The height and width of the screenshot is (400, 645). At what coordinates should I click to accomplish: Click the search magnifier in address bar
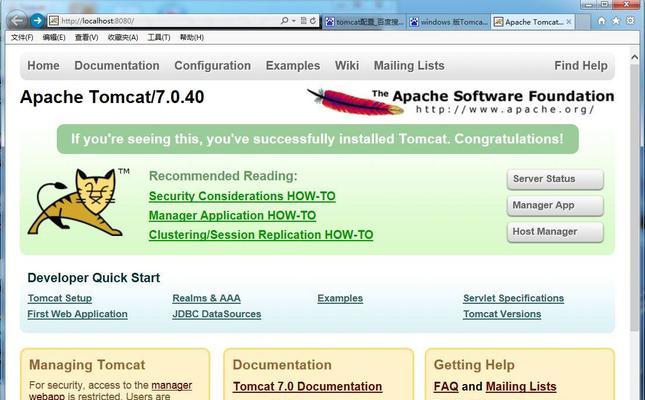coord(284,21)
